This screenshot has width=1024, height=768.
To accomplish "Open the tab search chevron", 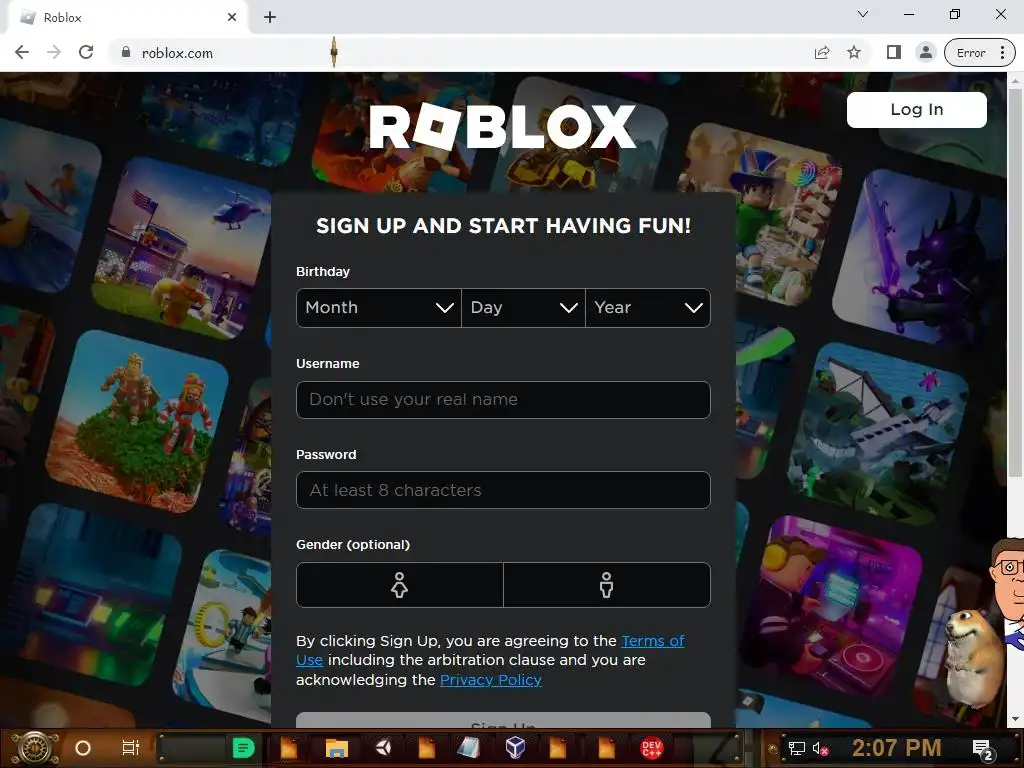I will pyautogui.click(x=863, y=14).
